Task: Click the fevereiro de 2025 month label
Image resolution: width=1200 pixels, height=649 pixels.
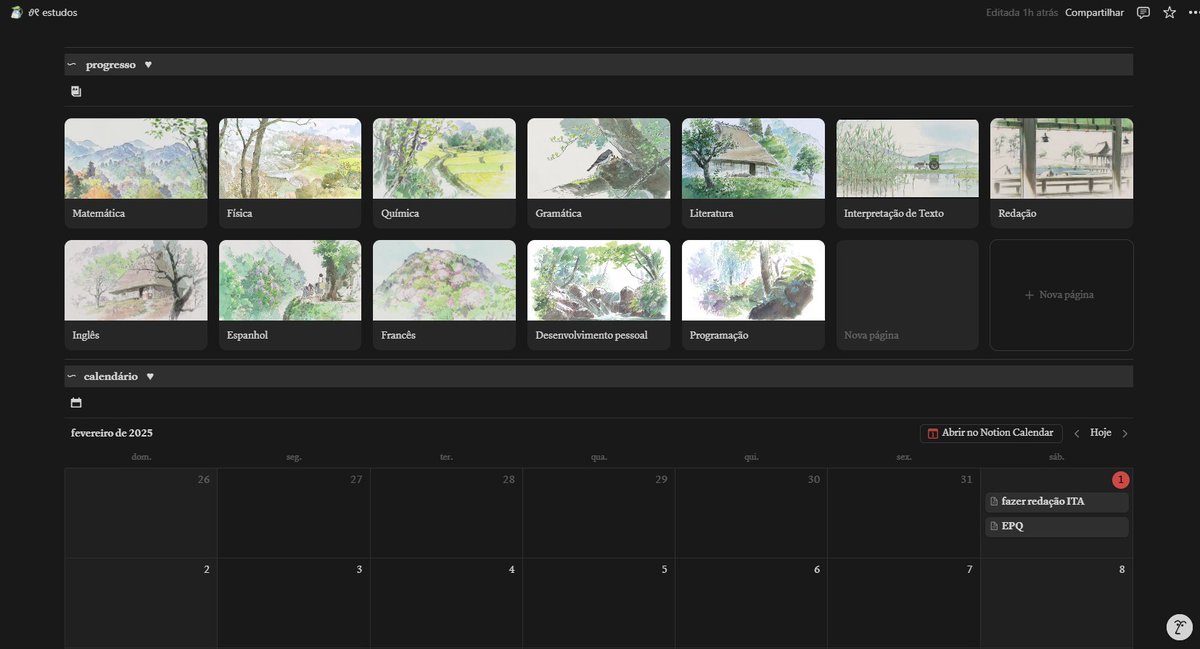Action: tap(112, 433)
